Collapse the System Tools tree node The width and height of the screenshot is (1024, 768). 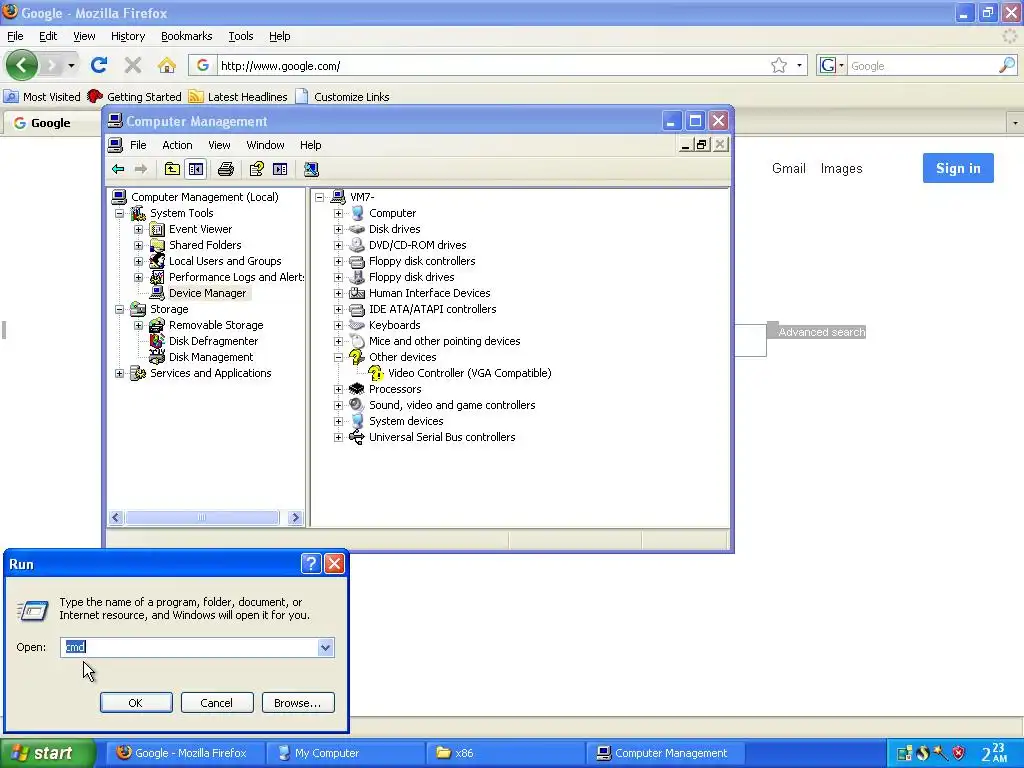(x=120, y=214)
